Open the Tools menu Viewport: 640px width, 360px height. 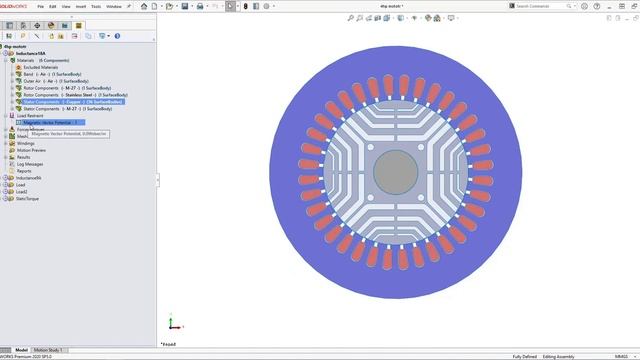(96, 7)
